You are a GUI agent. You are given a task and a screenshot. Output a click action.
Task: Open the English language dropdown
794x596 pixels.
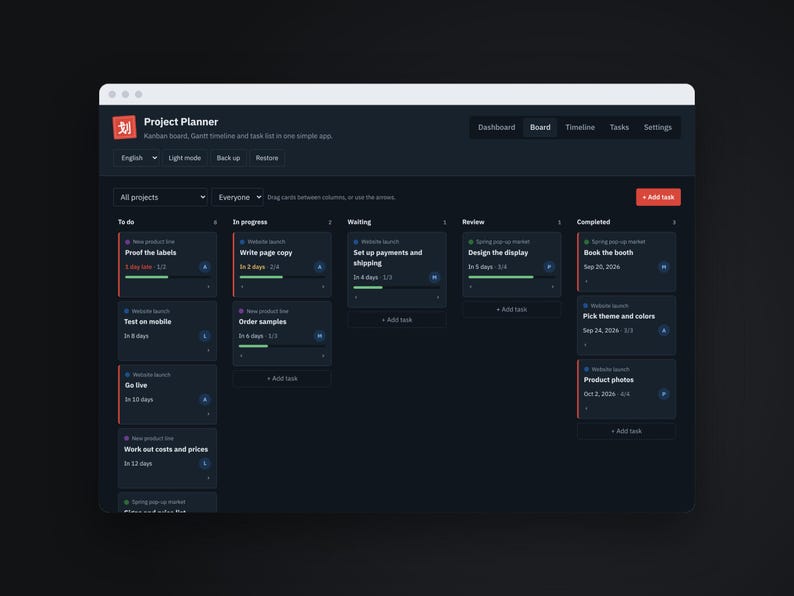[136, 158]
